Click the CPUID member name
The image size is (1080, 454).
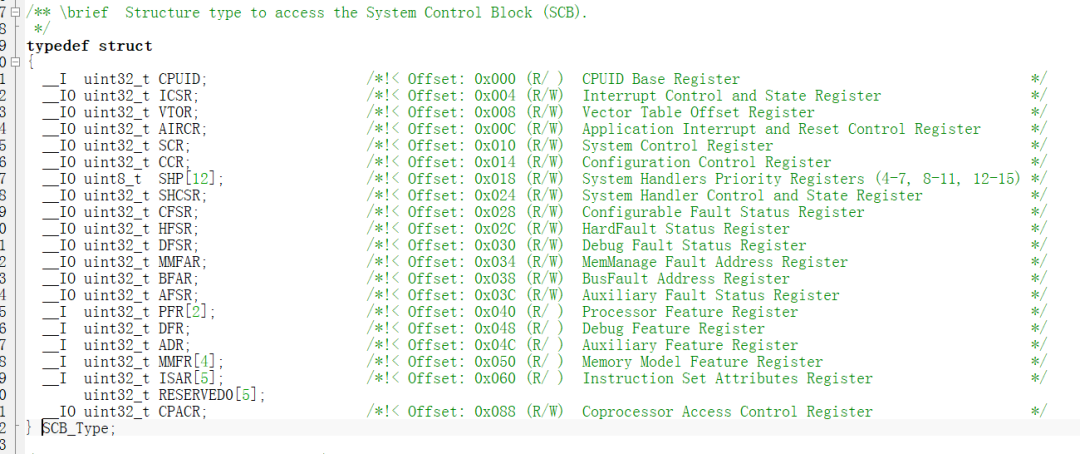coord(180,79)
